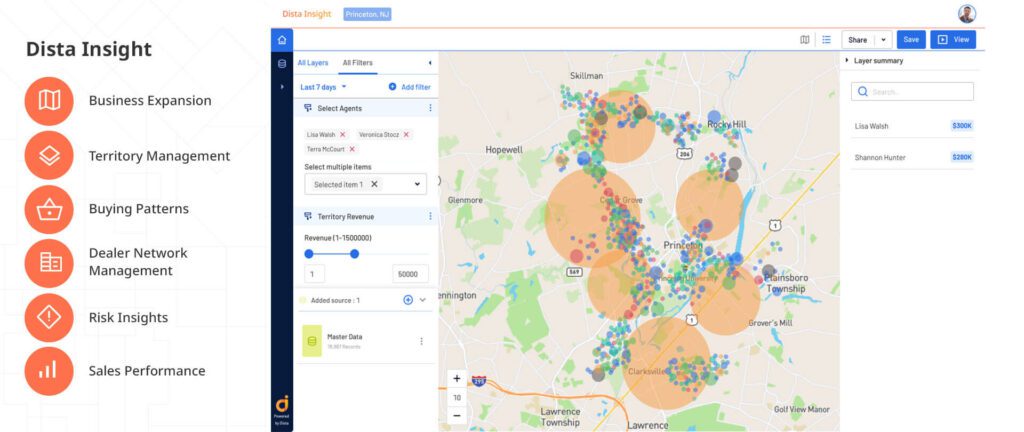Remove the Lisa Walsh agent chip
1024x432 pixels.
click(x=342, y=134)
